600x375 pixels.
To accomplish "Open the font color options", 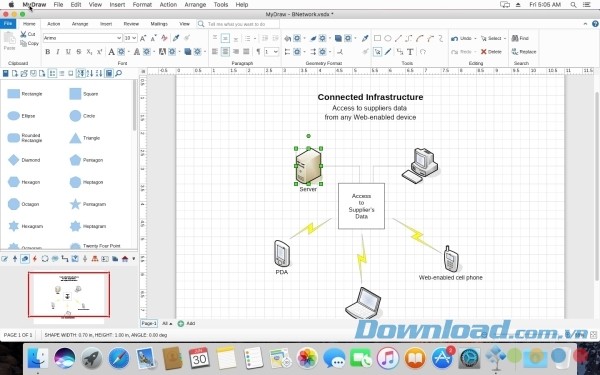I will (x=121, y=51).
